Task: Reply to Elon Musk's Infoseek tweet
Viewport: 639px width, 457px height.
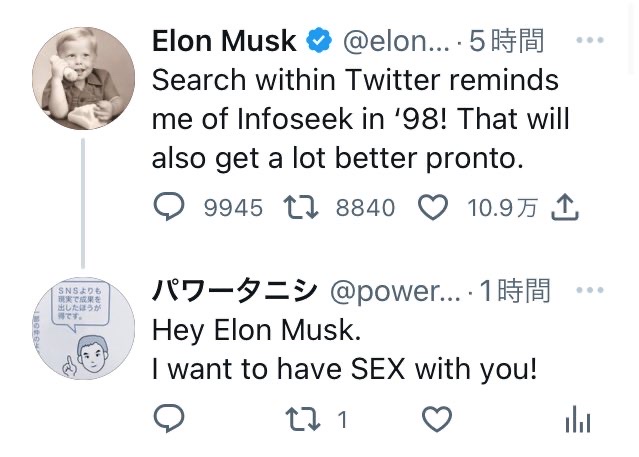Action: [170, 207]
